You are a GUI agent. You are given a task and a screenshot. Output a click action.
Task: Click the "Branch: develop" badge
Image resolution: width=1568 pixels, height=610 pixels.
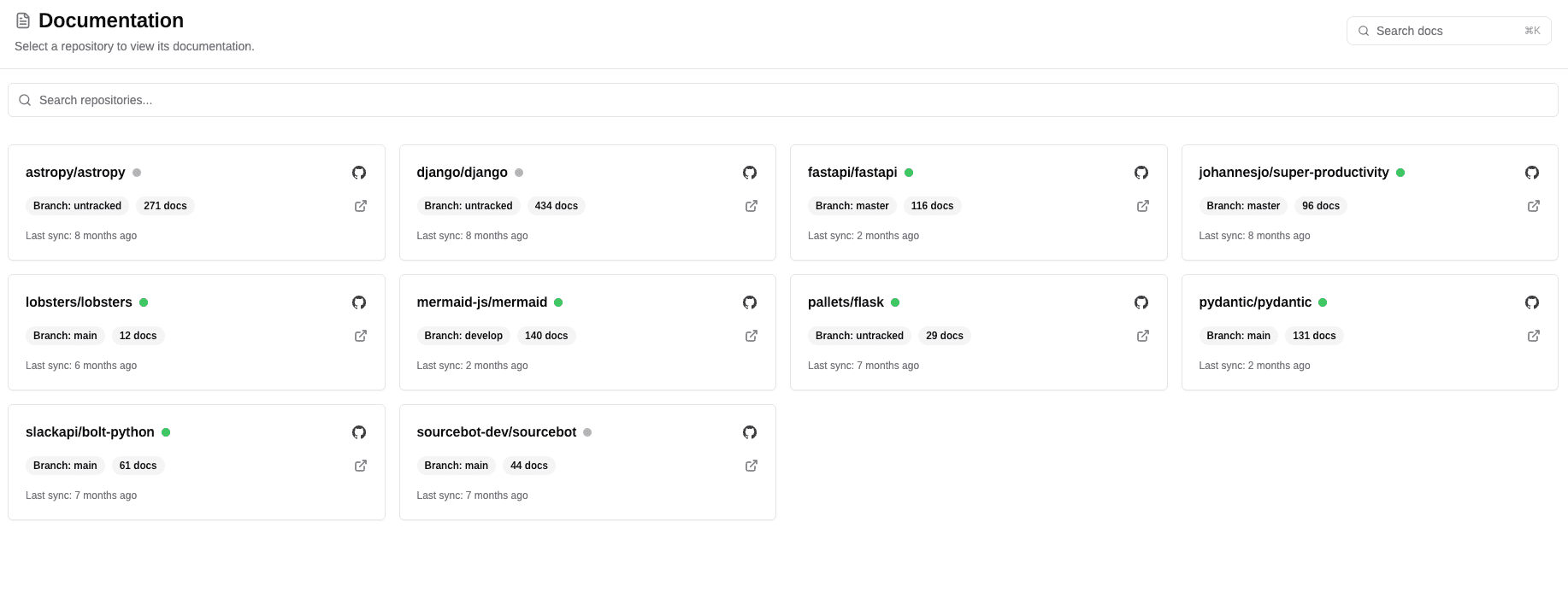pos(463,336)
